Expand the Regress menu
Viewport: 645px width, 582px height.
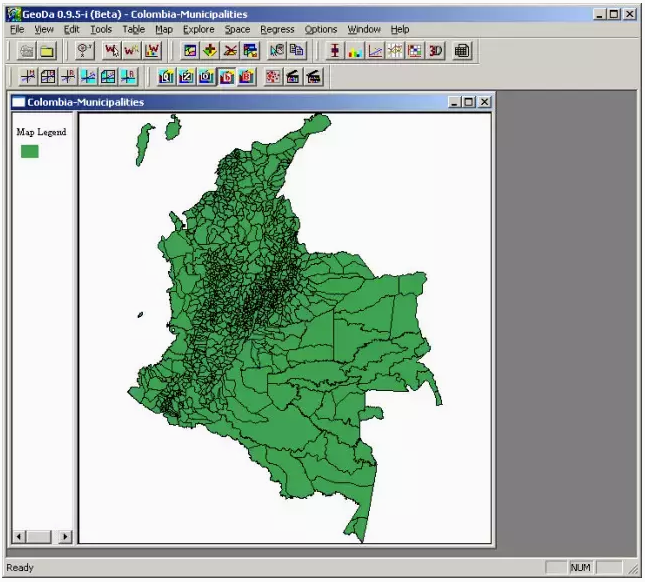(277, 30)
